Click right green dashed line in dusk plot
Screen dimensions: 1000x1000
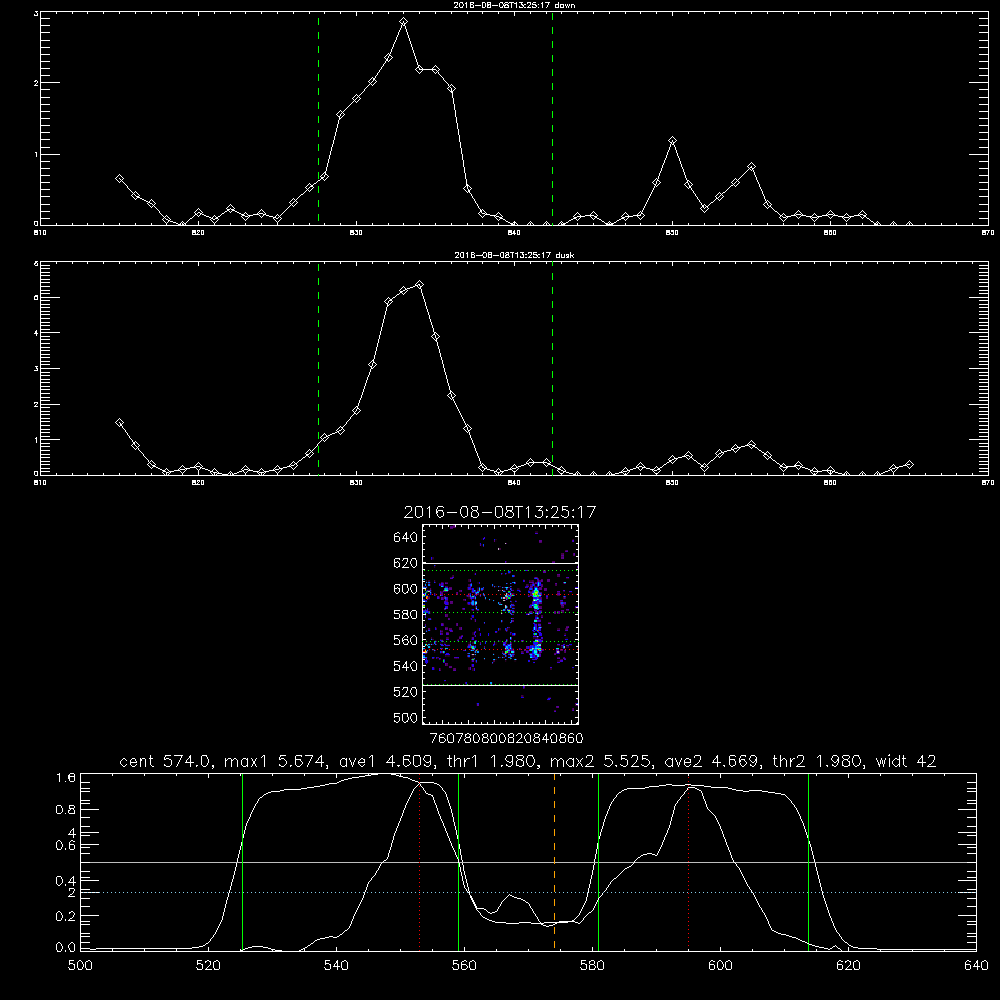coord(552,369)
